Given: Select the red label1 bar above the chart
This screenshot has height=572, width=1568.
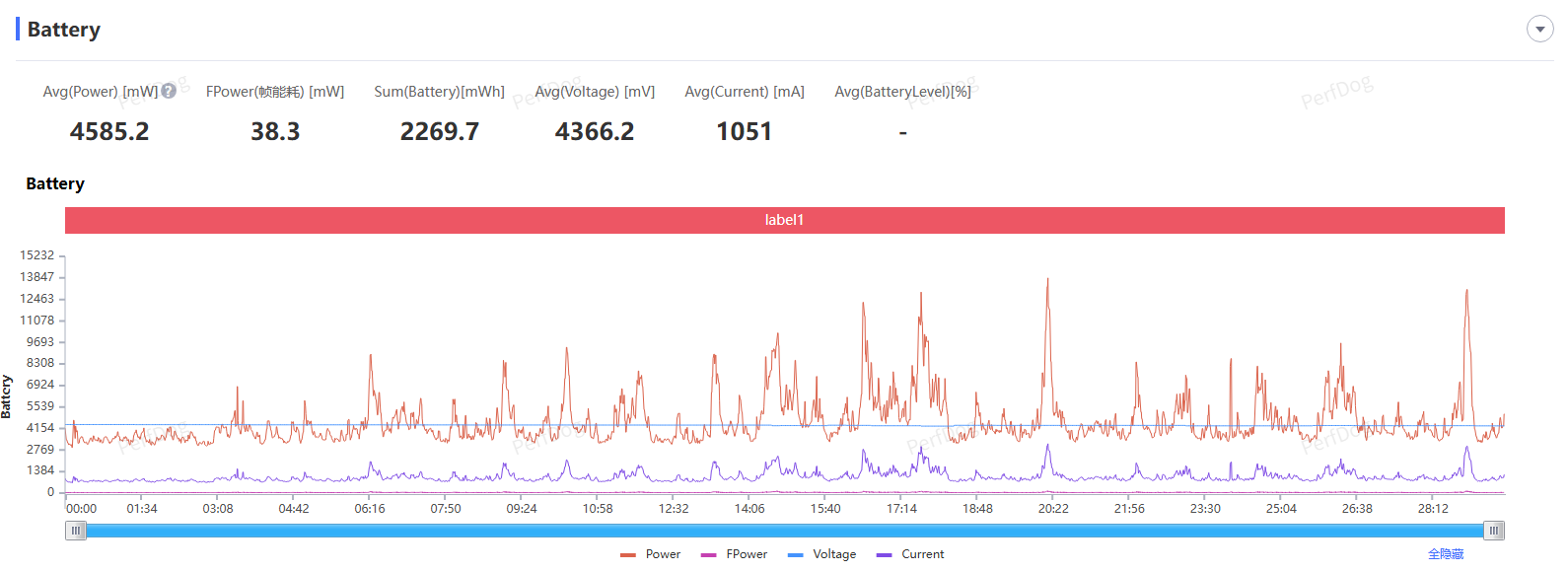Looking at the screenshot, I should (x=784, y=220).
